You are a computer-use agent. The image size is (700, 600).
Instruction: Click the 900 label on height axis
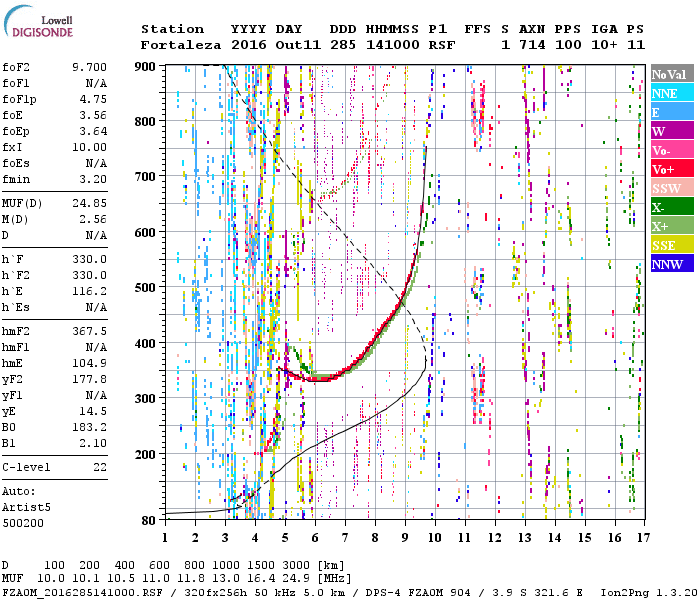click(145, 67)
